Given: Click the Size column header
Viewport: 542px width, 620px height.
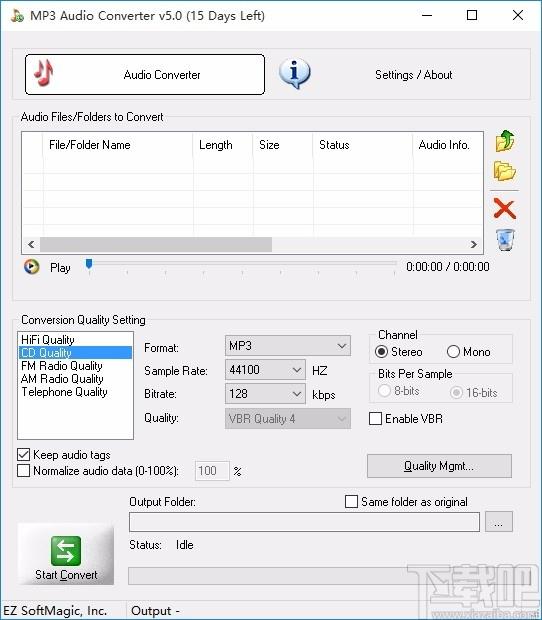Looking at the screenshot, I should [283, 145].
